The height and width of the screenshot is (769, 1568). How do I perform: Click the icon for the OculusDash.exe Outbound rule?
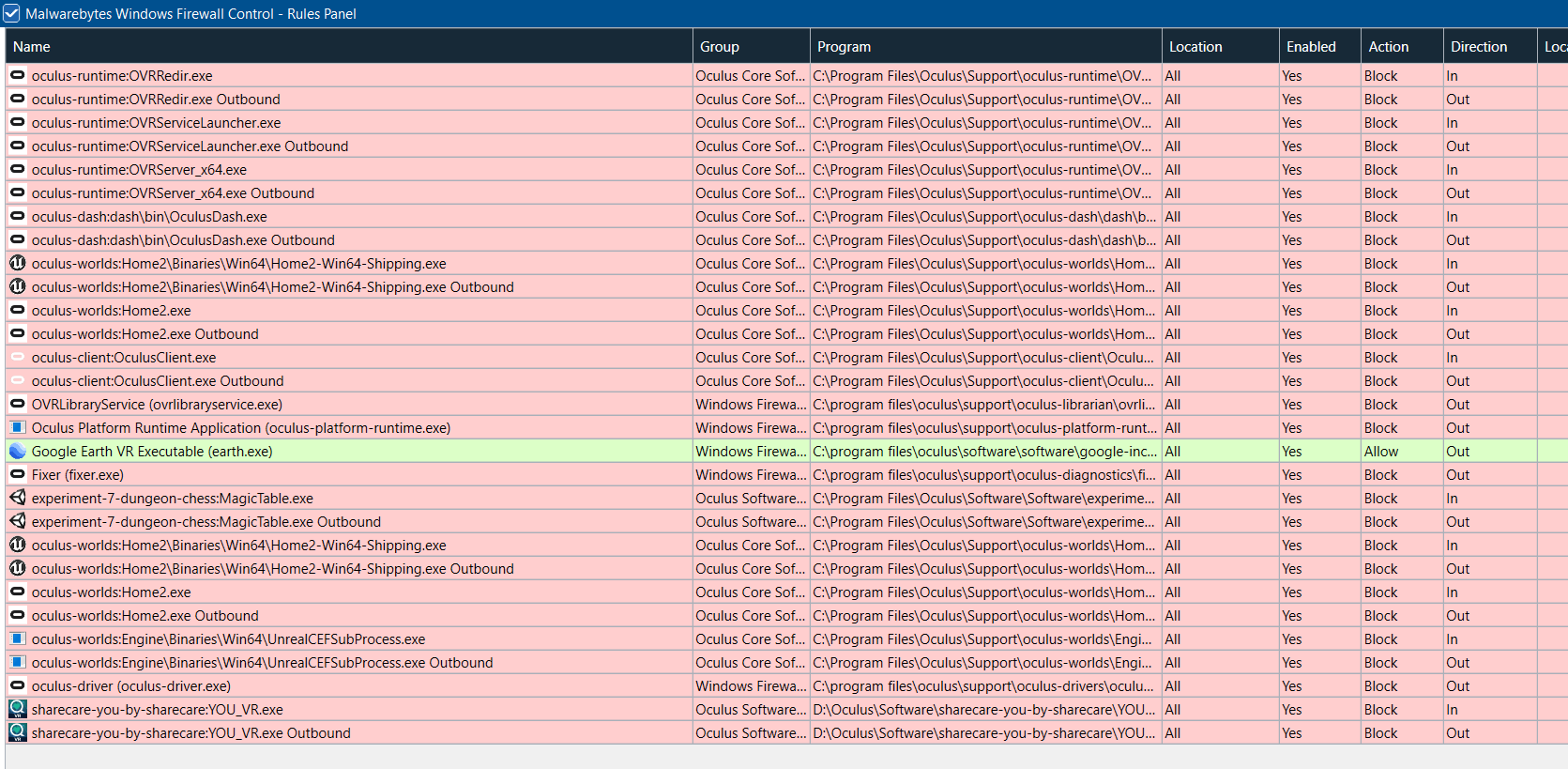tap(17, 239)
